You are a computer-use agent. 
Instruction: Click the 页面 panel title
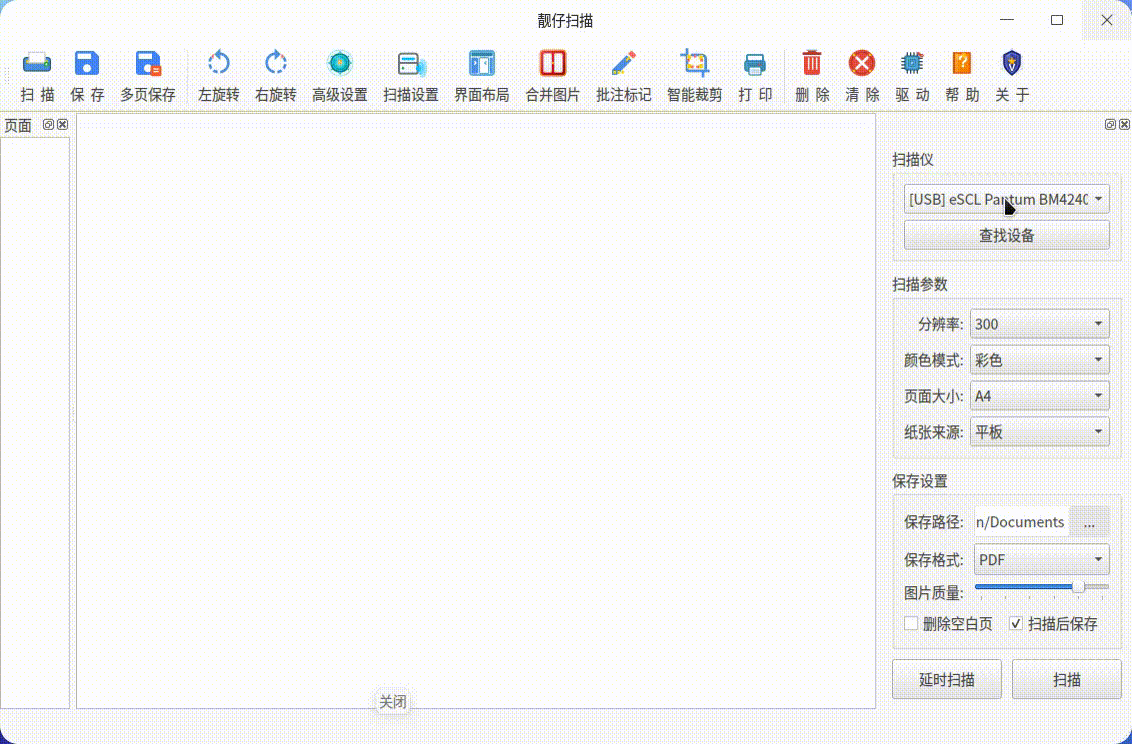point(18,126)
